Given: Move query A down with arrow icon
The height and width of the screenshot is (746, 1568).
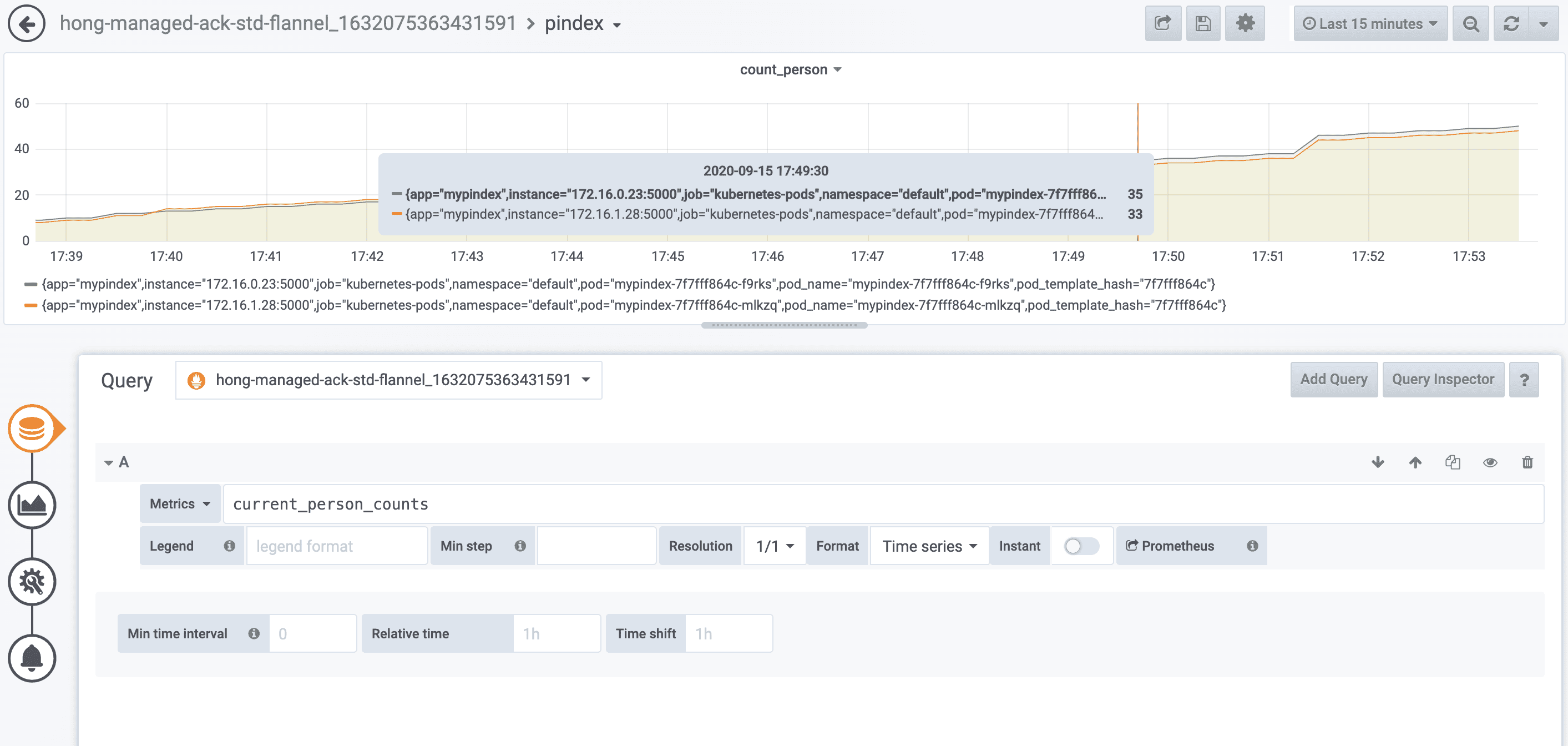Looking at the screenshot, I should tap(1378, 462).
